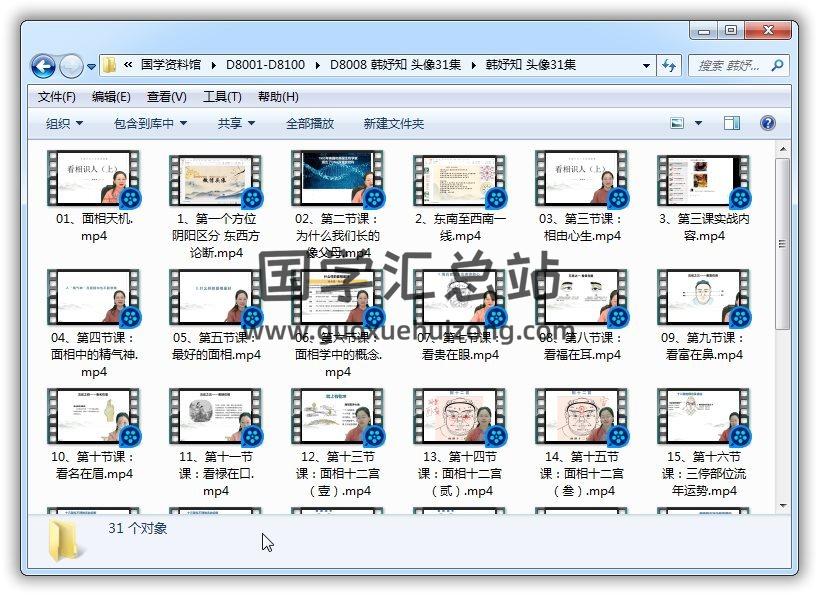
Task: Select video 07、第七节课：看贵在眼.mp4
Action: coord(460,314)
